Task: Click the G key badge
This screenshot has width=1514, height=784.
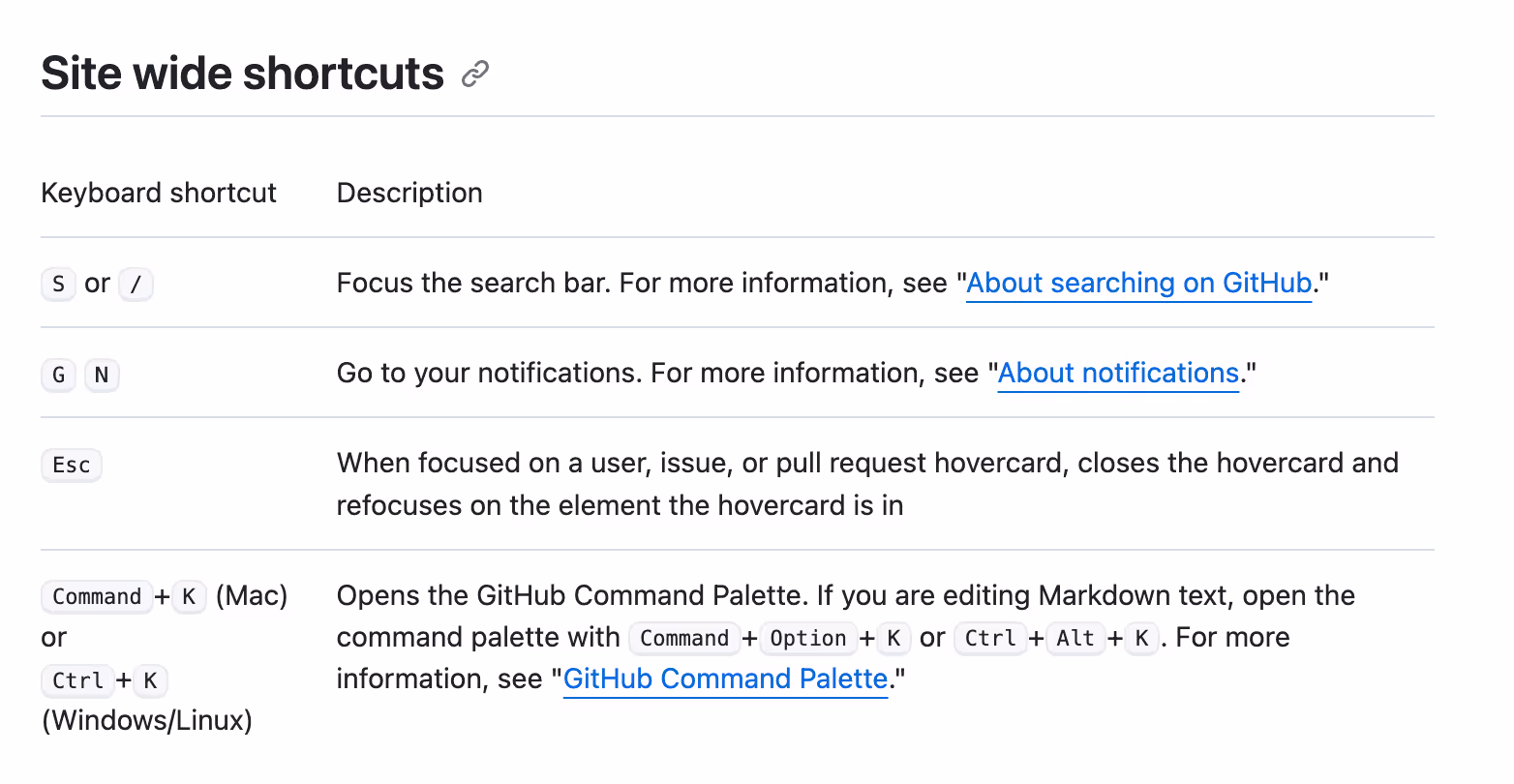Action: [x=58, y=375]
